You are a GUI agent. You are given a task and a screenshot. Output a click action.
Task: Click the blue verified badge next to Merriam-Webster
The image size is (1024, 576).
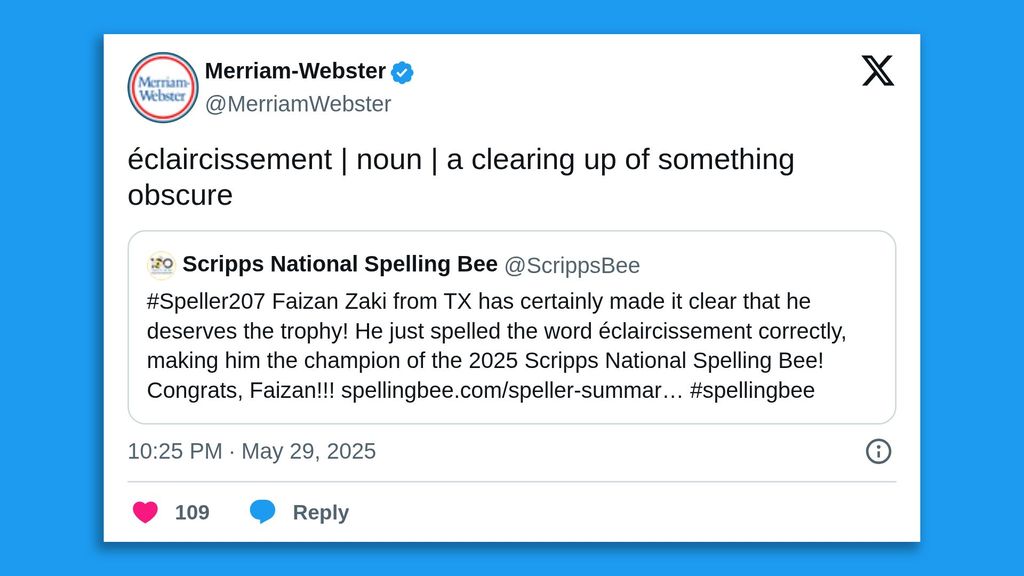tap(403, 71)
